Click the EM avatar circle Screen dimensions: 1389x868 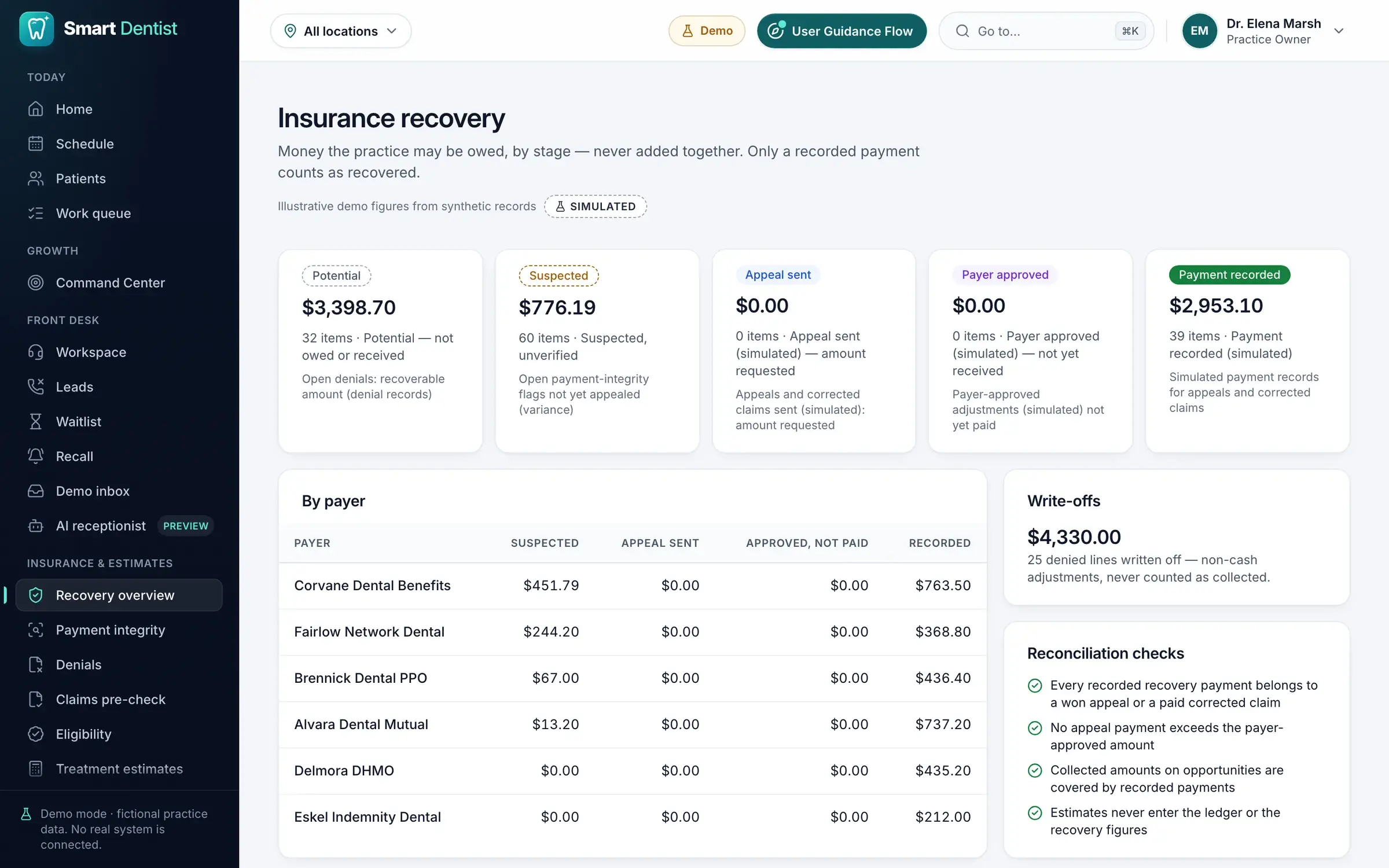(x=1199, y=31)
